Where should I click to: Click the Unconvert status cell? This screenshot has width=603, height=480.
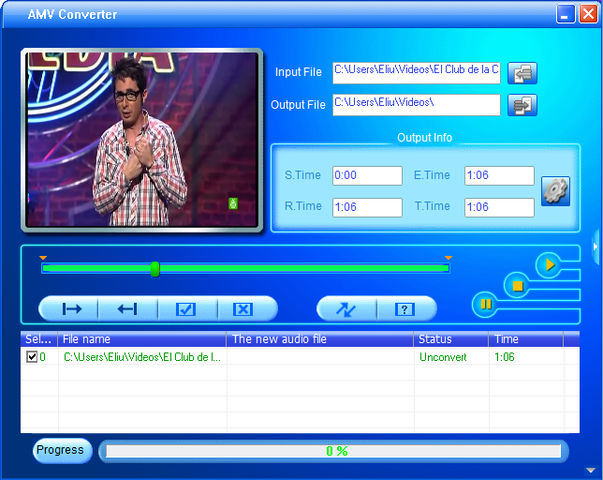point(443,357)
